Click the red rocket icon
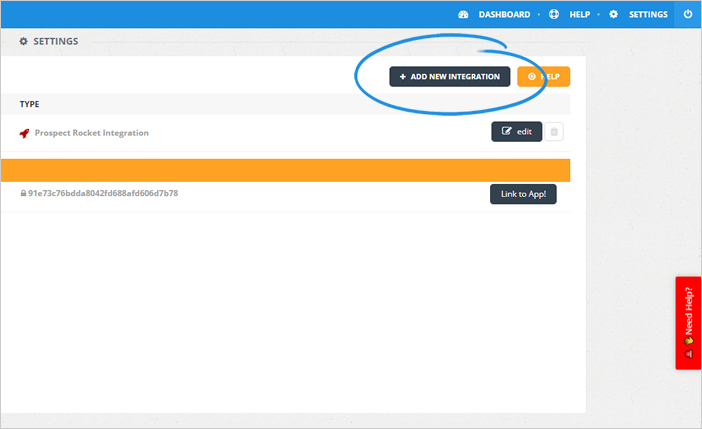702x429 pixels. click(24, 132)
